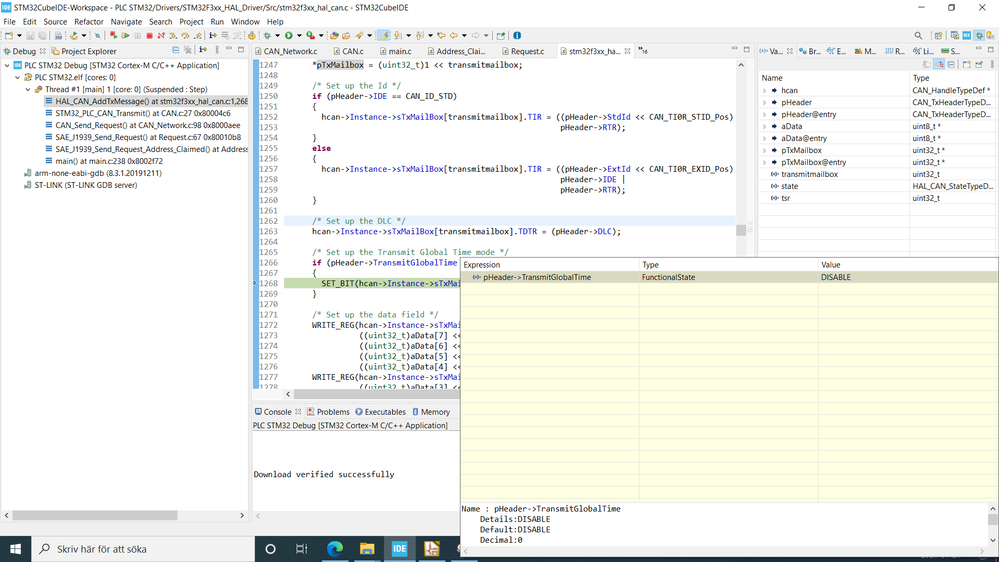Switch to the main.c editor tab
The width and height of the screenshot is (999, 562).
395,51
